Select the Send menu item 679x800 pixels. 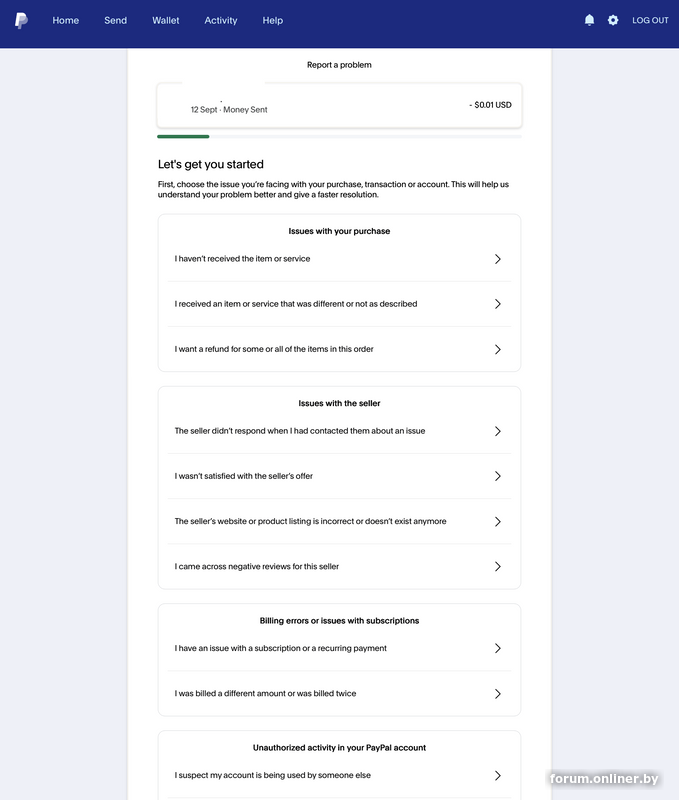coord(116,20)
